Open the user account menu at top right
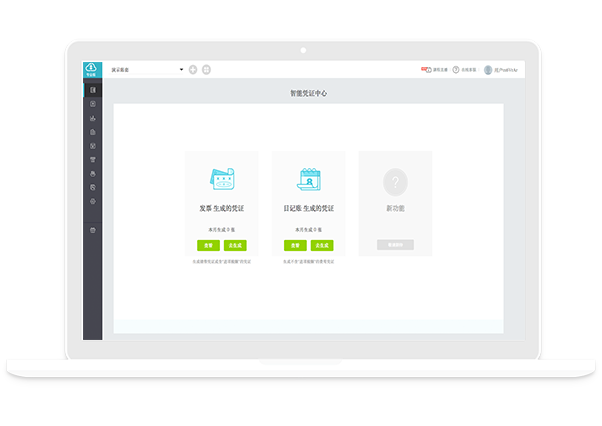The height and width of the screenshot is (426, 602). tap(501, 70)
